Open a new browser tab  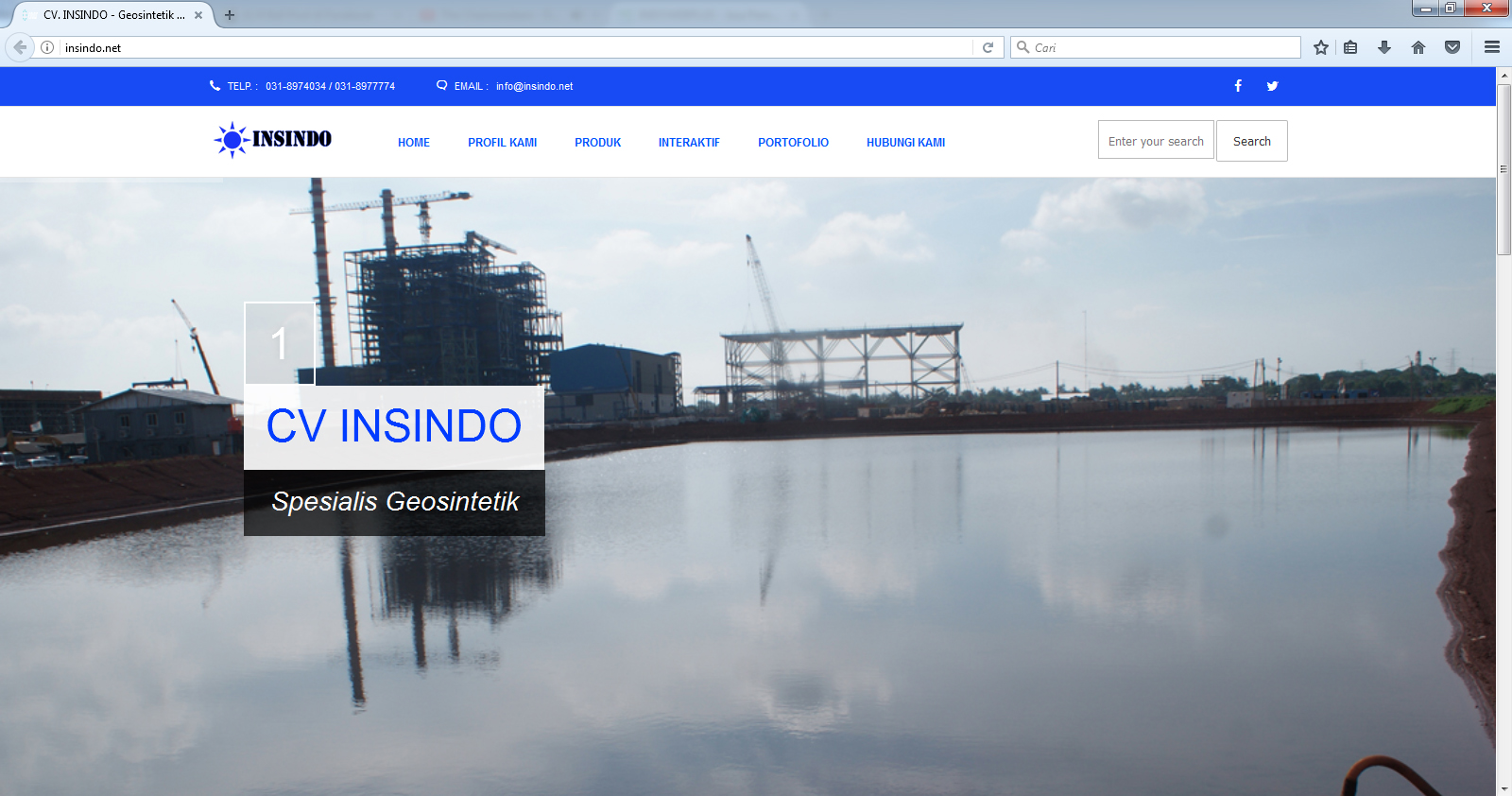(230, 15)
